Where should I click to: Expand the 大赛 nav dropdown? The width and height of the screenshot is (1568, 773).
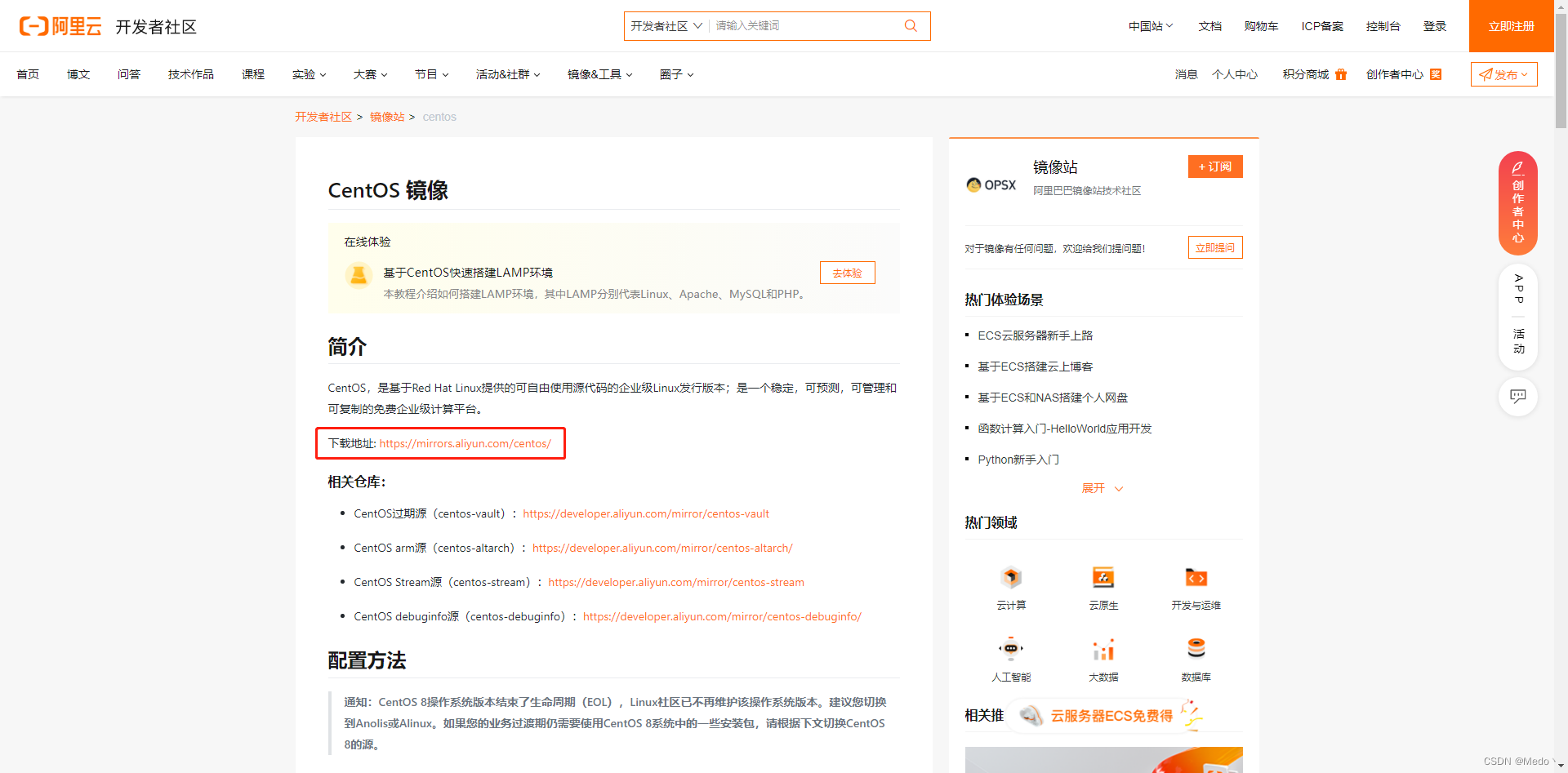(x=370, y=74)
